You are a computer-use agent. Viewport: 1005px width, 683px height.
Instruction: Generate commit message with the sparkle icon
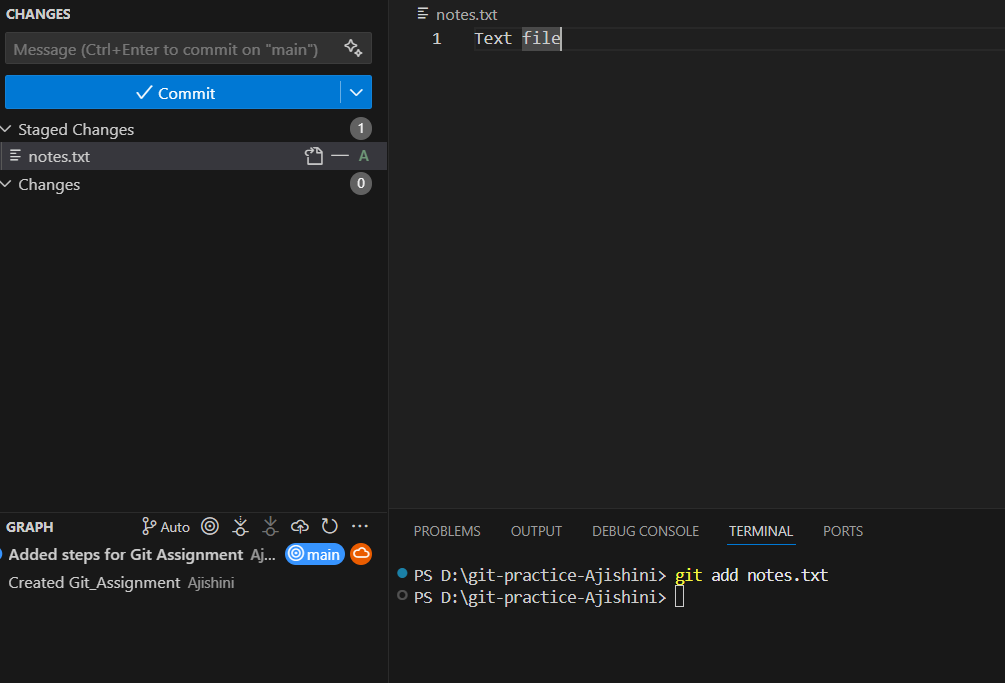pos(352,48)
